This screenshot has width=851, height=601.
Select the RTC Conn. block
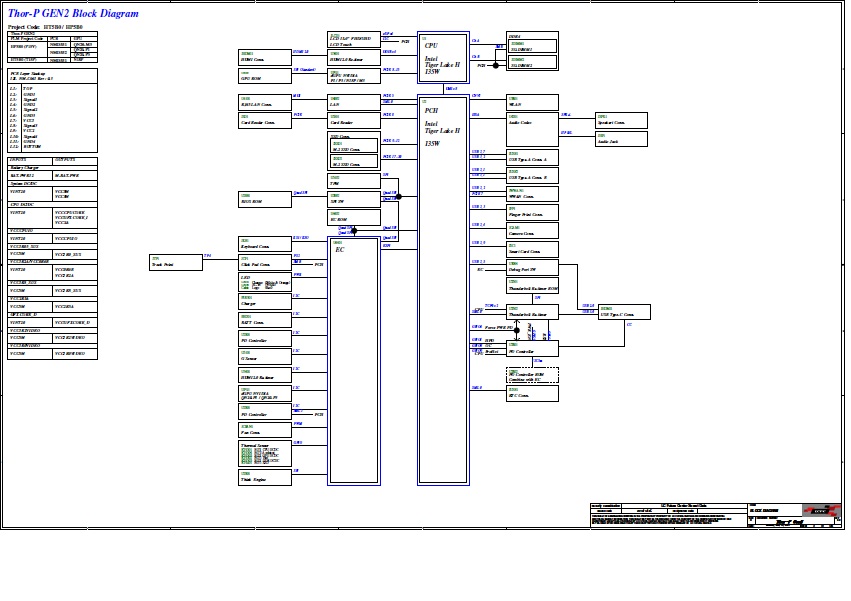click(x=532, y=394)
